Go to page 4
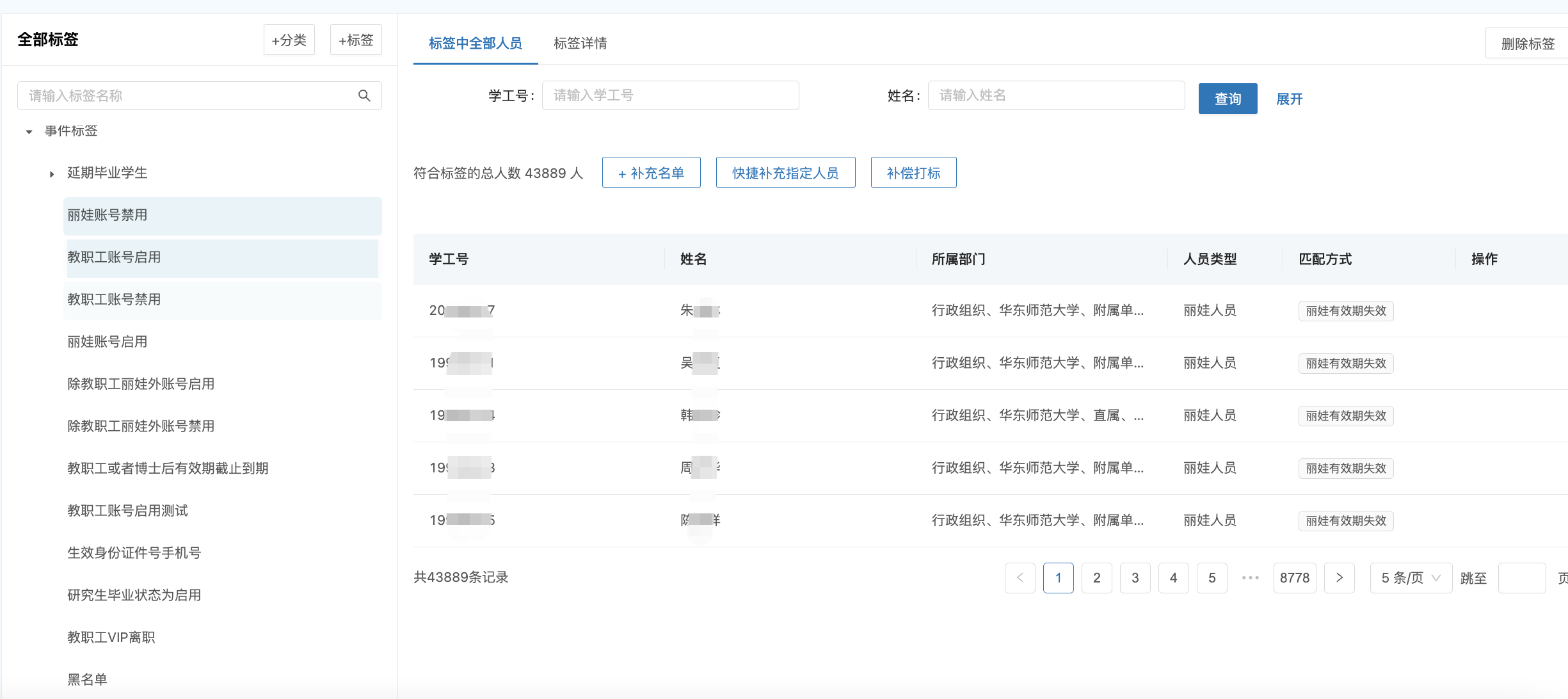The height and width of the screenshot is (699, 1568). point(1174,578)
